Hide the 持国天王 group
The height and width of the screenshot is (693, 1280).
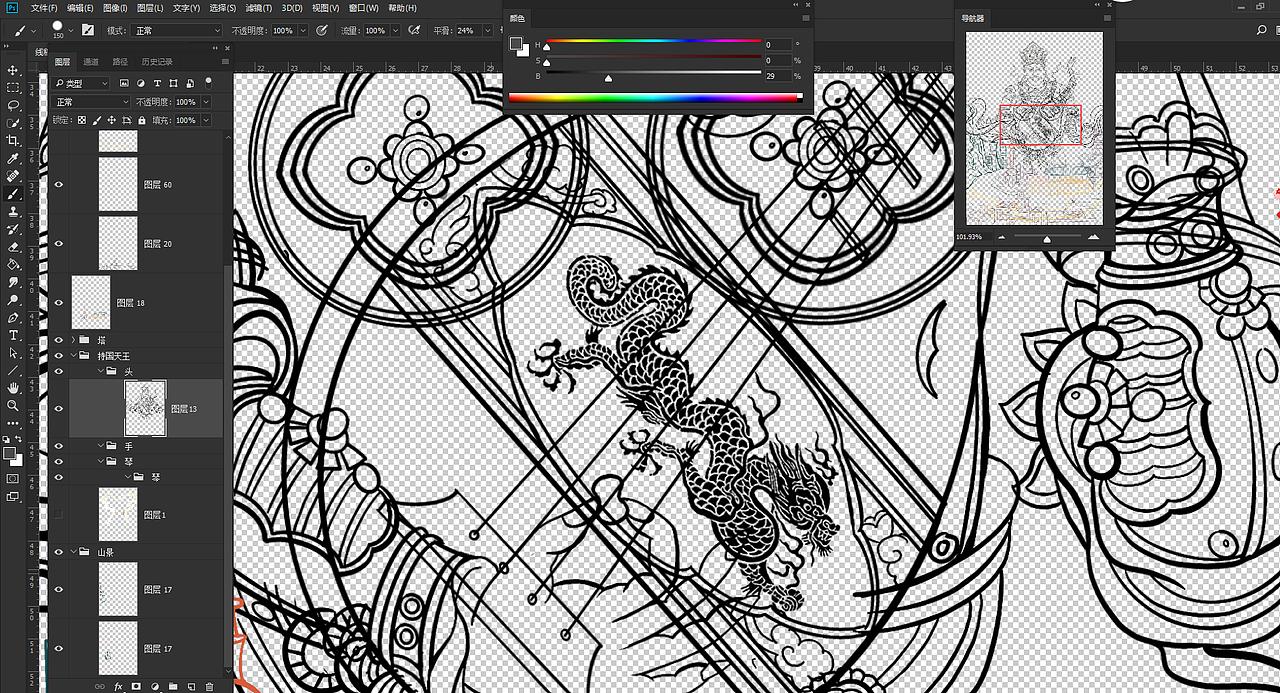click(59, 356)
